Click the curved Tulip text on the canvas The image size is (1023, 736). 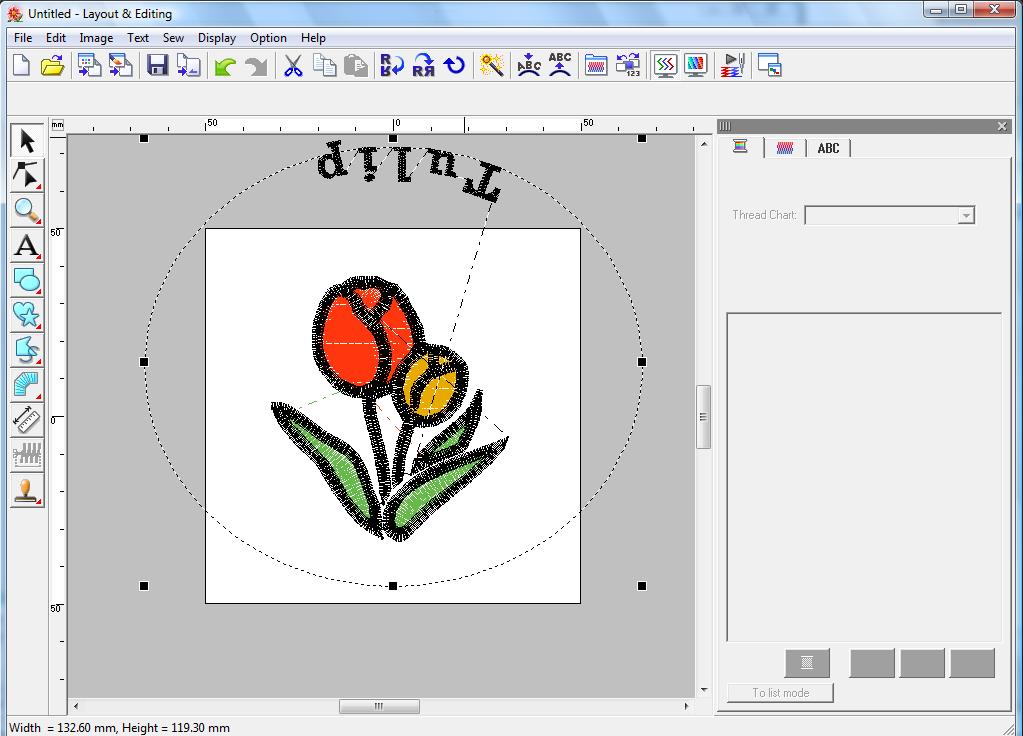pyautogui.click(x=409, y=170)
